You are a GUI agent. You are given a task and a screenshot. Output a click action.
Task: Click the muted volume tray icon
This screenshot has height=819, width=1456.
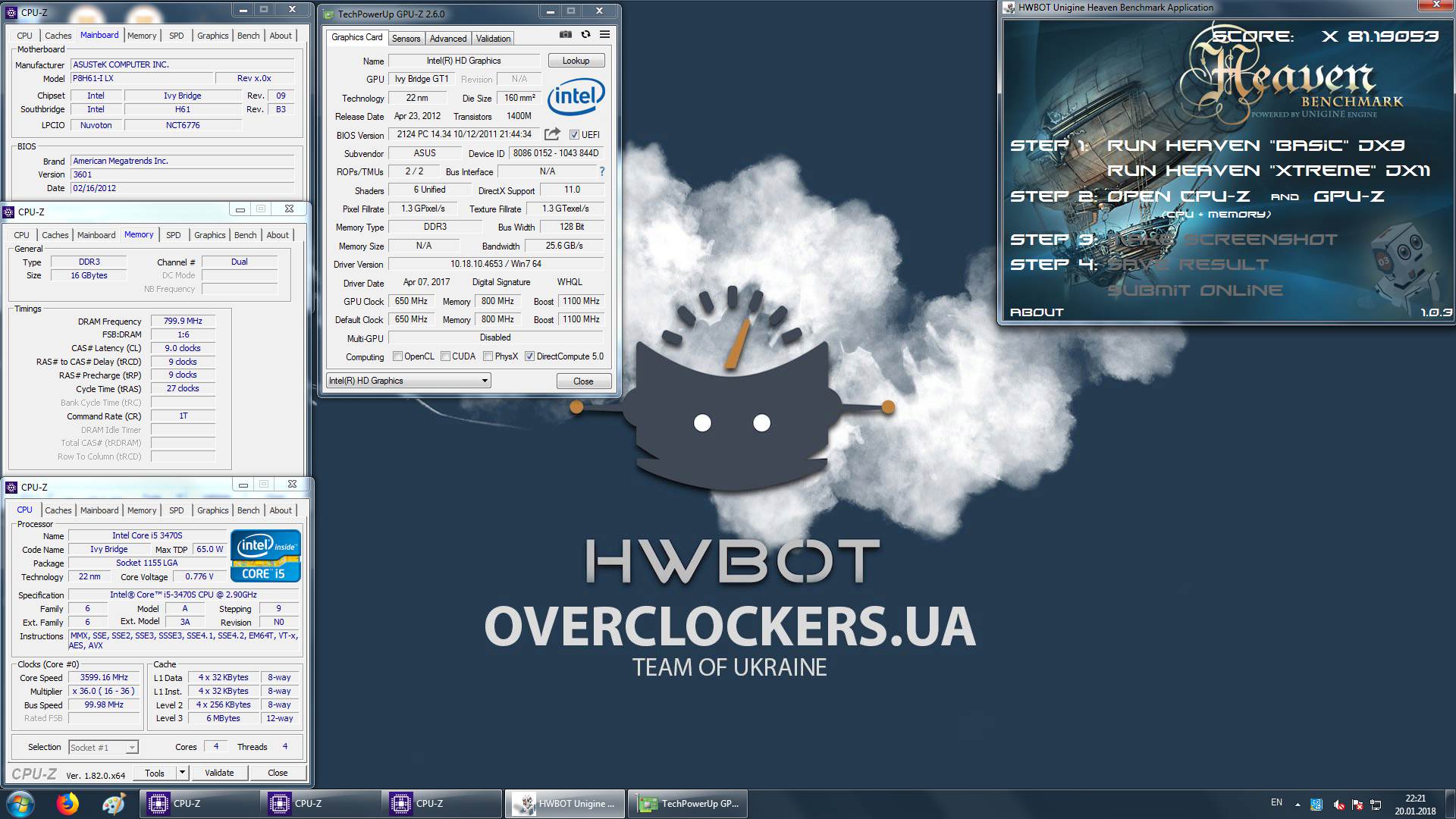coord(1338,805)
